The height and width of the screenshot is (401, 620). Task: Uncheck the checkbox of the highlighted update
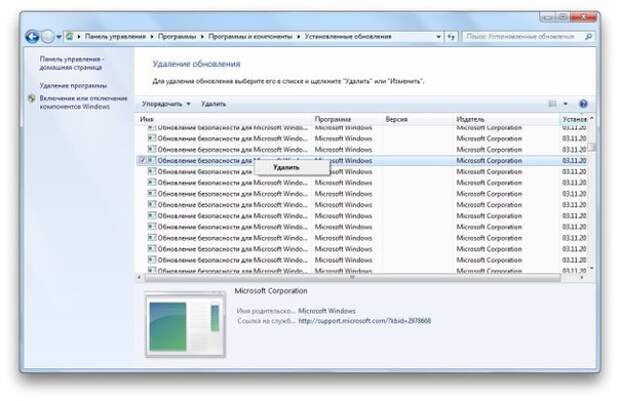click(x=142, y=160)
